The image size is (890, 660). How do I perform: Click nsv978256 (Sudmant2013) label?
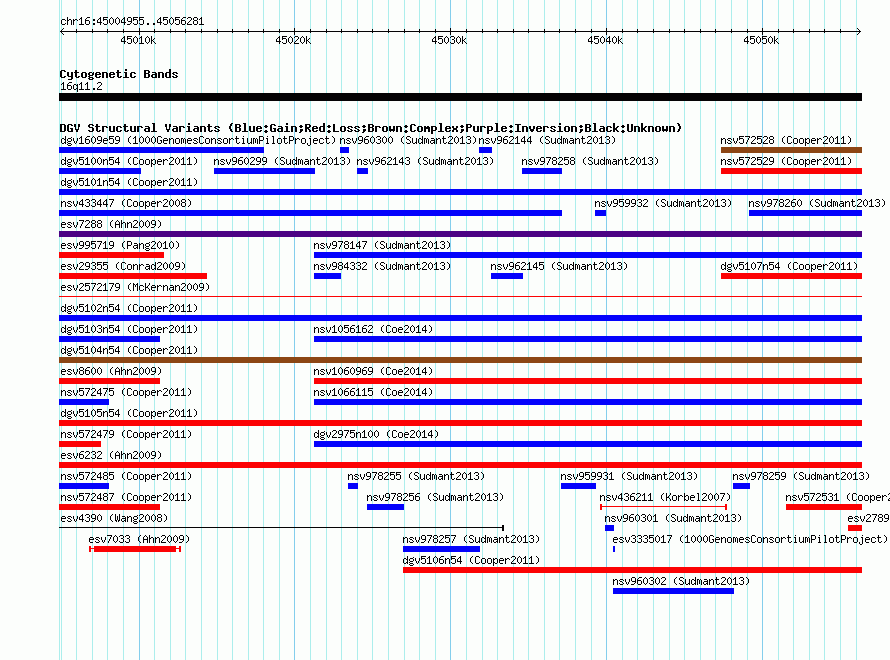[435, 497]
